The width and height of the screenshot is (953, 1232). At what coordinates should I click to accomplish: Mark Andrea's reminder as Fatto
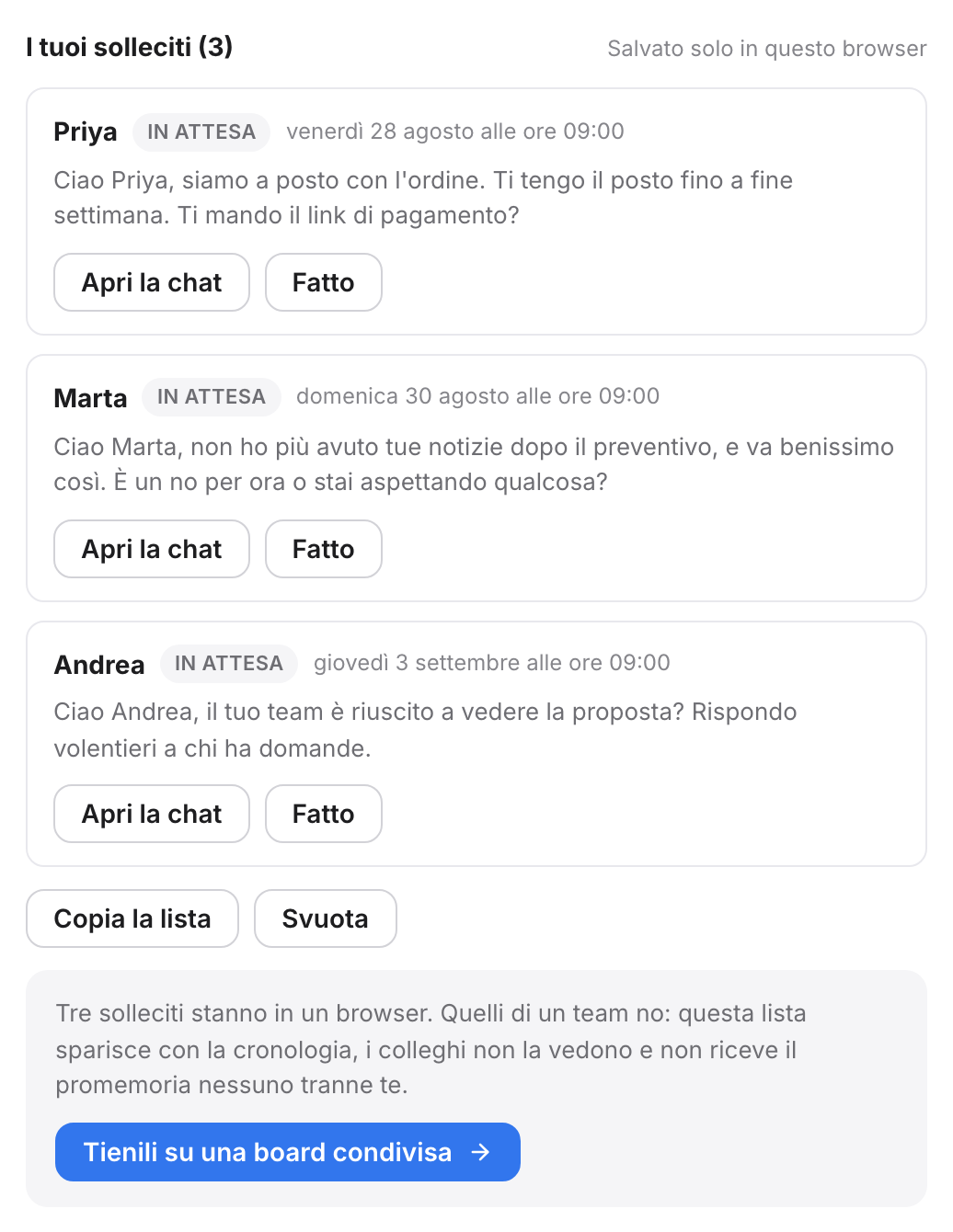[x=324, y=814]
